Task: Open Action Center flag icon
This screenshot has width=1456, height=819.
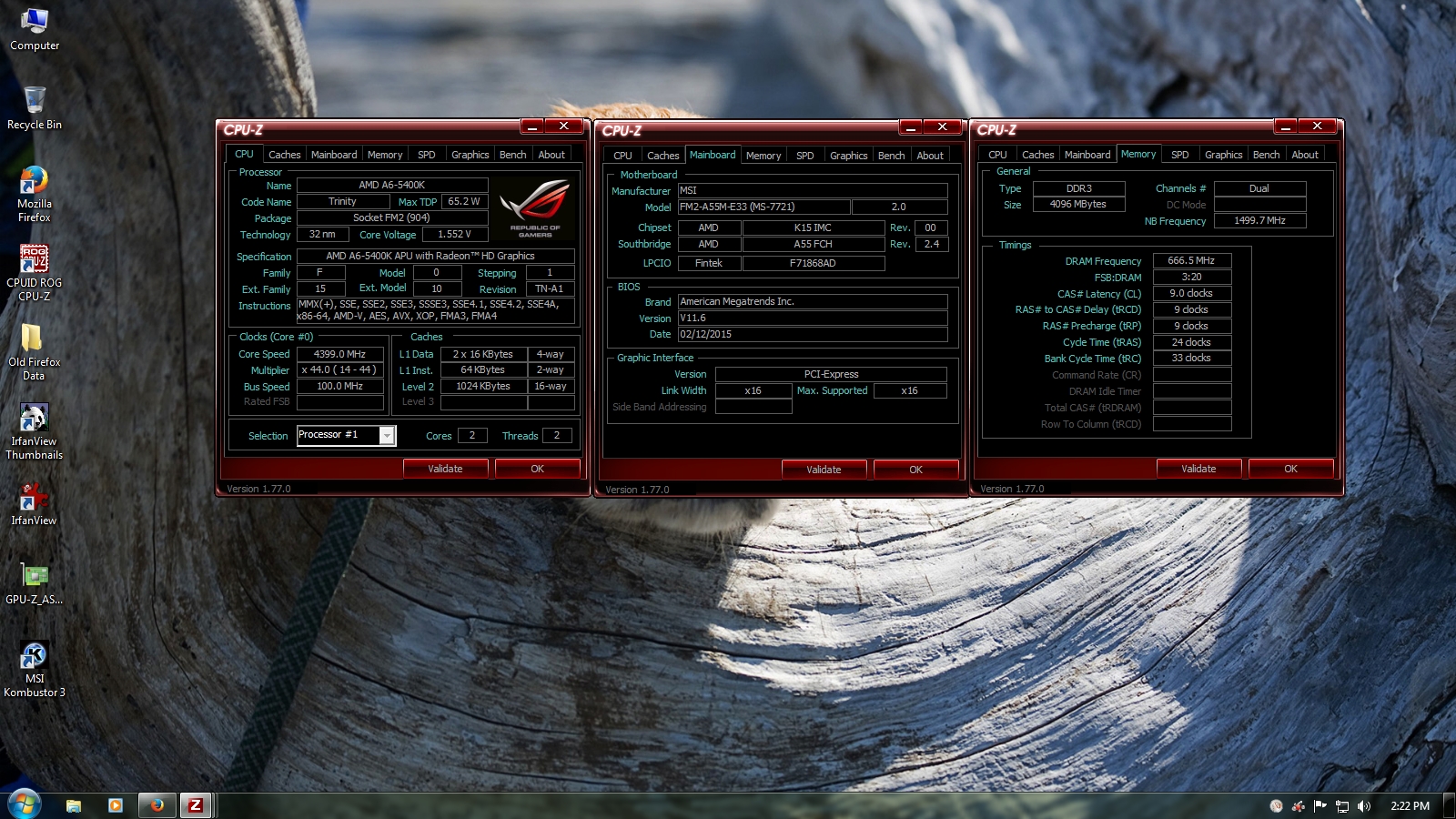Action: point(1319,806)
